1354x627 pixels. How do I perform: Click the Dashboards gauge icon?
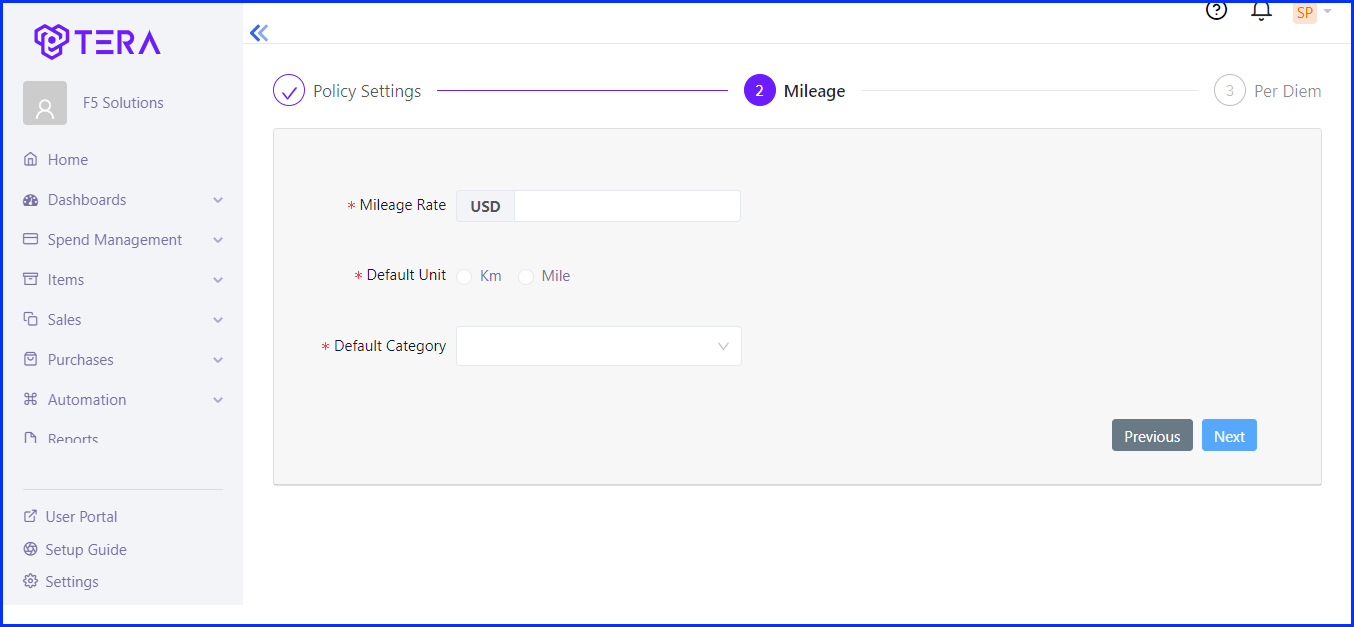[30, 199]
